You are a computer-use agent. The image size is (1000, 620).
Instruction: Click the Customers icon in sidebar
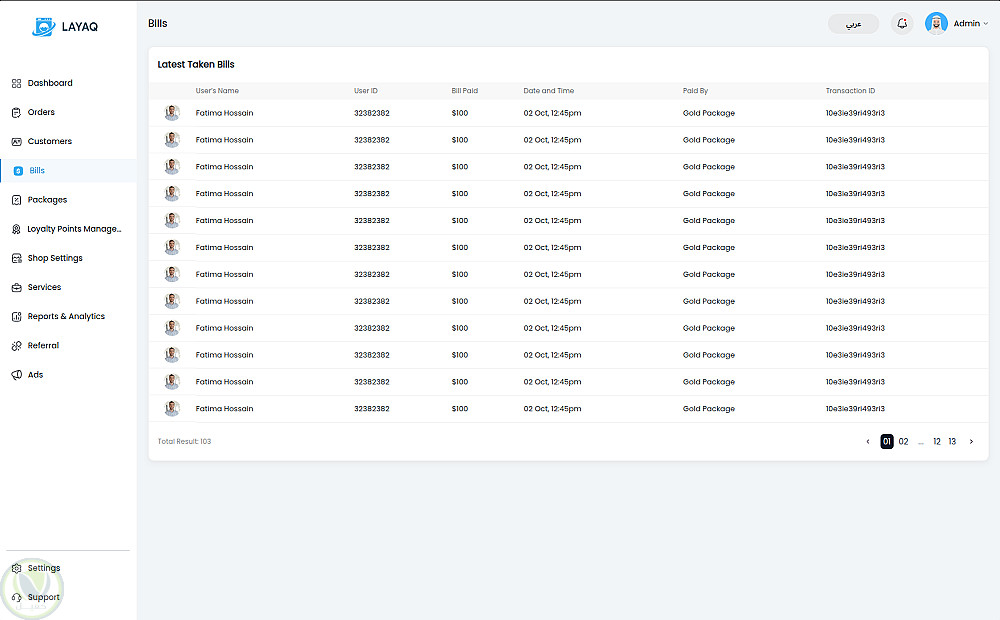coord(17,142)
